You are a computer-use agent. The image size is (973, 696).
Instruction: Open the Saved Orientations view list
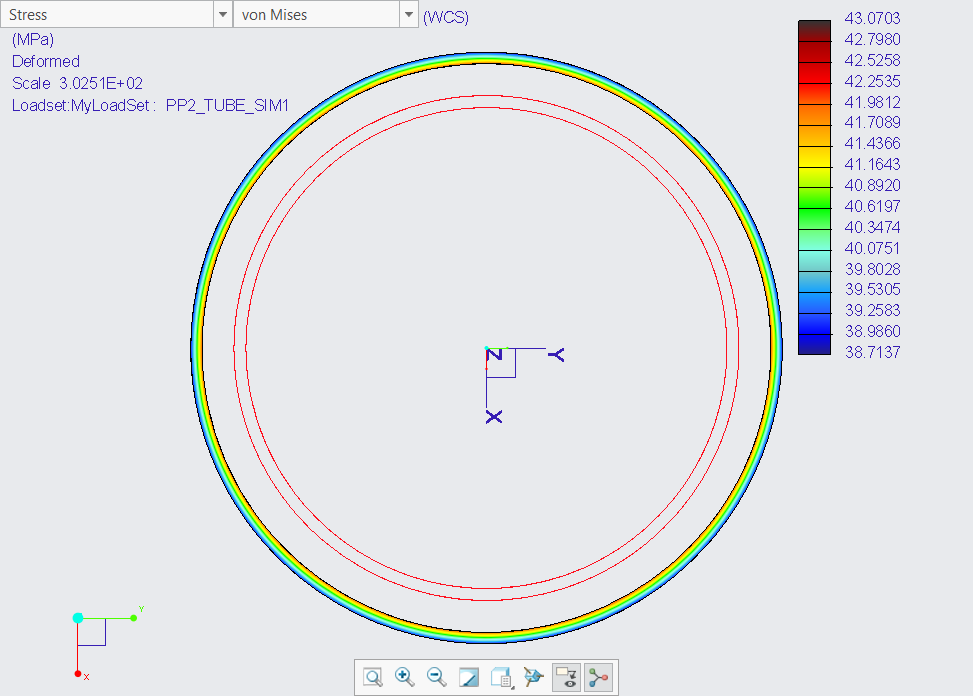pos(501,677)
